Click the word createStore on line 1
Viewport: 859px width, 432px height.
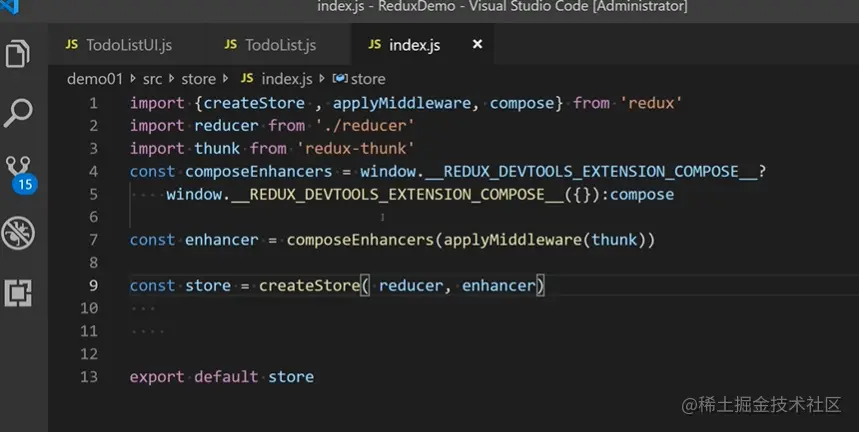tap(254, 103)
